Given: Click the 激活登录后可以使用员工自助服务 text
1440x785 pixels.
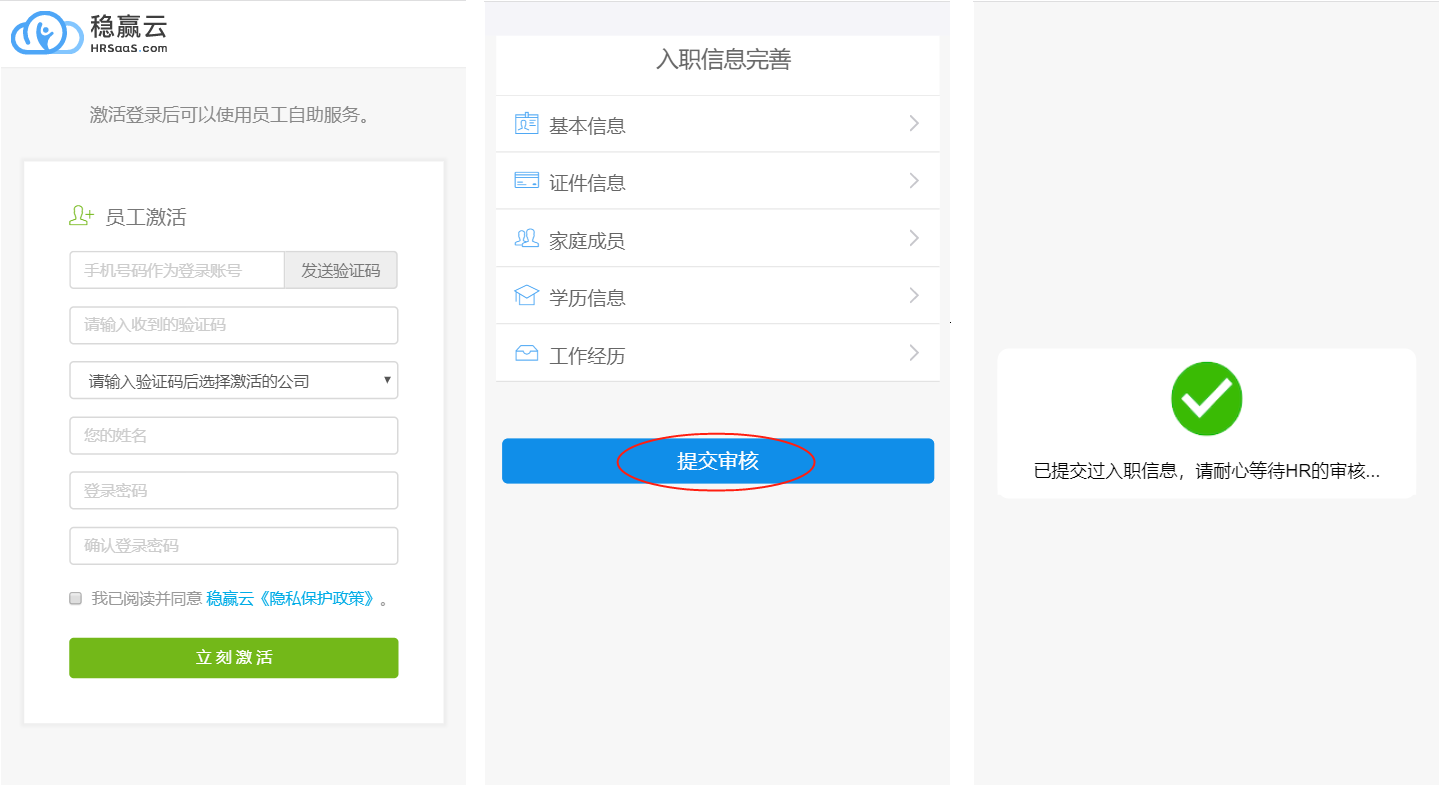Looking at the screenshot, I should pyautogui.click(x=233, y=115).
